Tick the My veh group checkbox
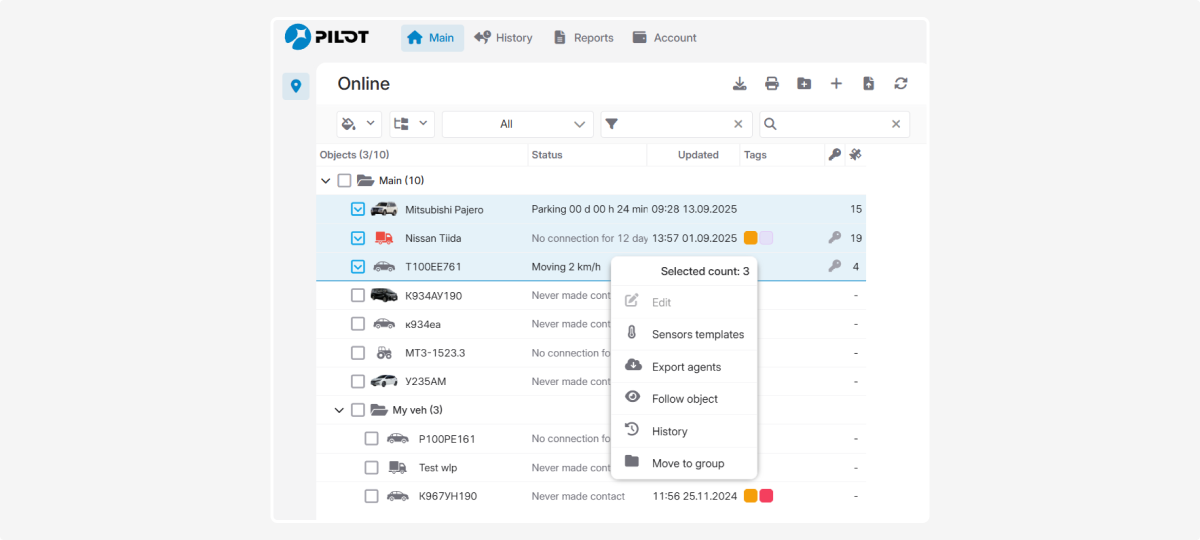 click(x=357, y=410)
